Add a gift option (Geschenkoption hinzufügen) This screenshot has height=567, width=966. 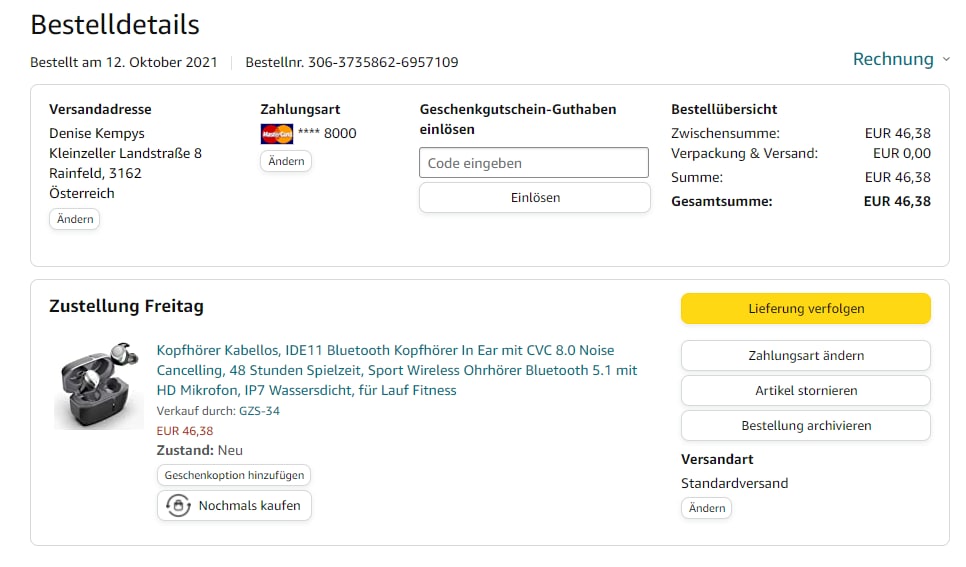pos(234,475)
